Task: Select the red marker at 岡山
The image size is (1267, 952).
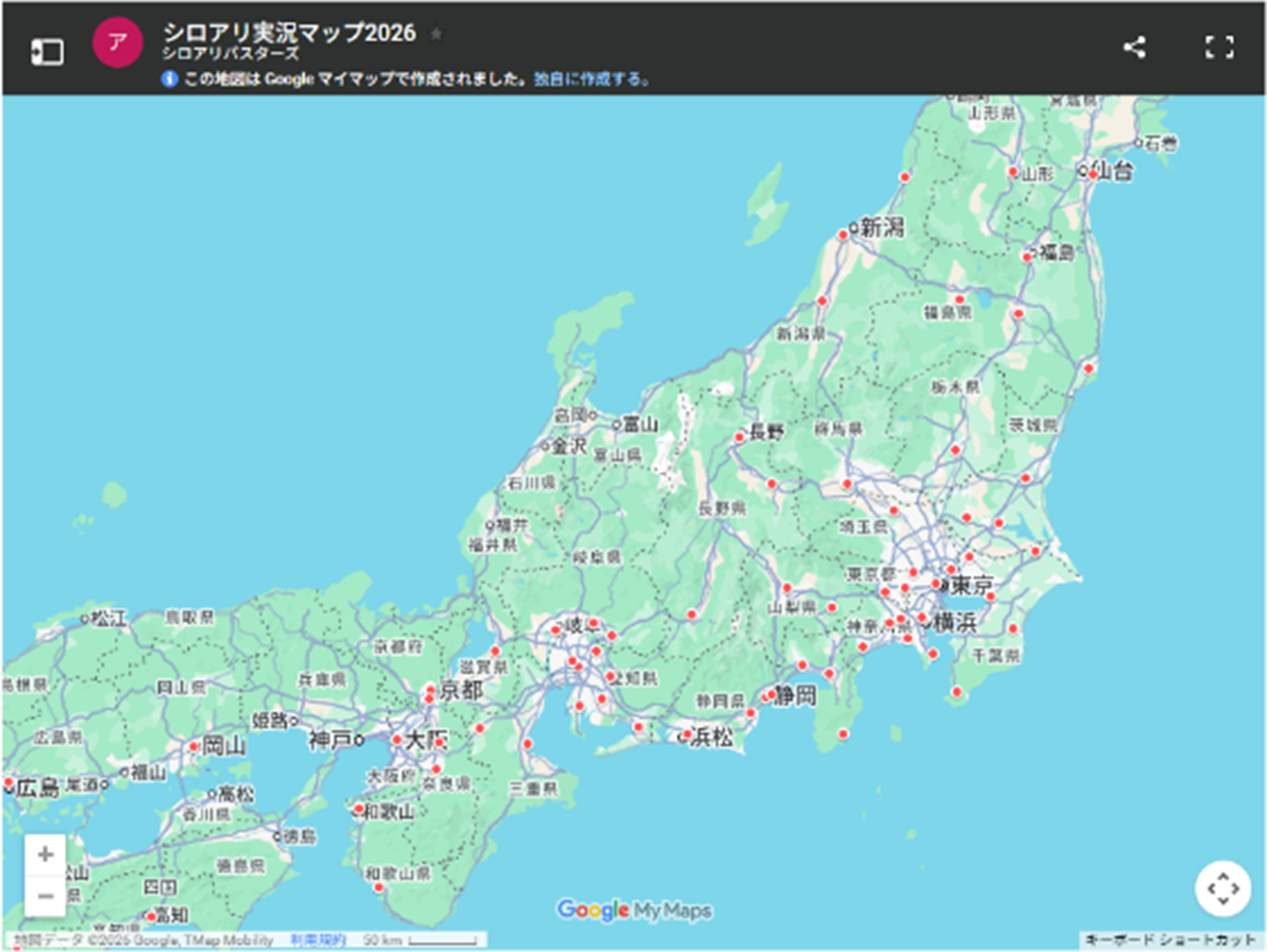Action: (x=194, y=746)
